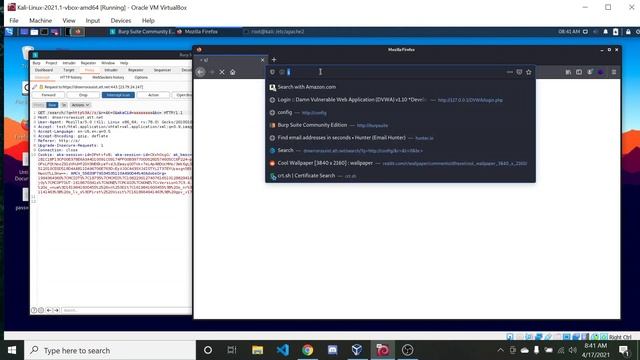
Task: Open Visual Studio Code from taskbar
Action: pyautogui.click(x=282, y=350)
